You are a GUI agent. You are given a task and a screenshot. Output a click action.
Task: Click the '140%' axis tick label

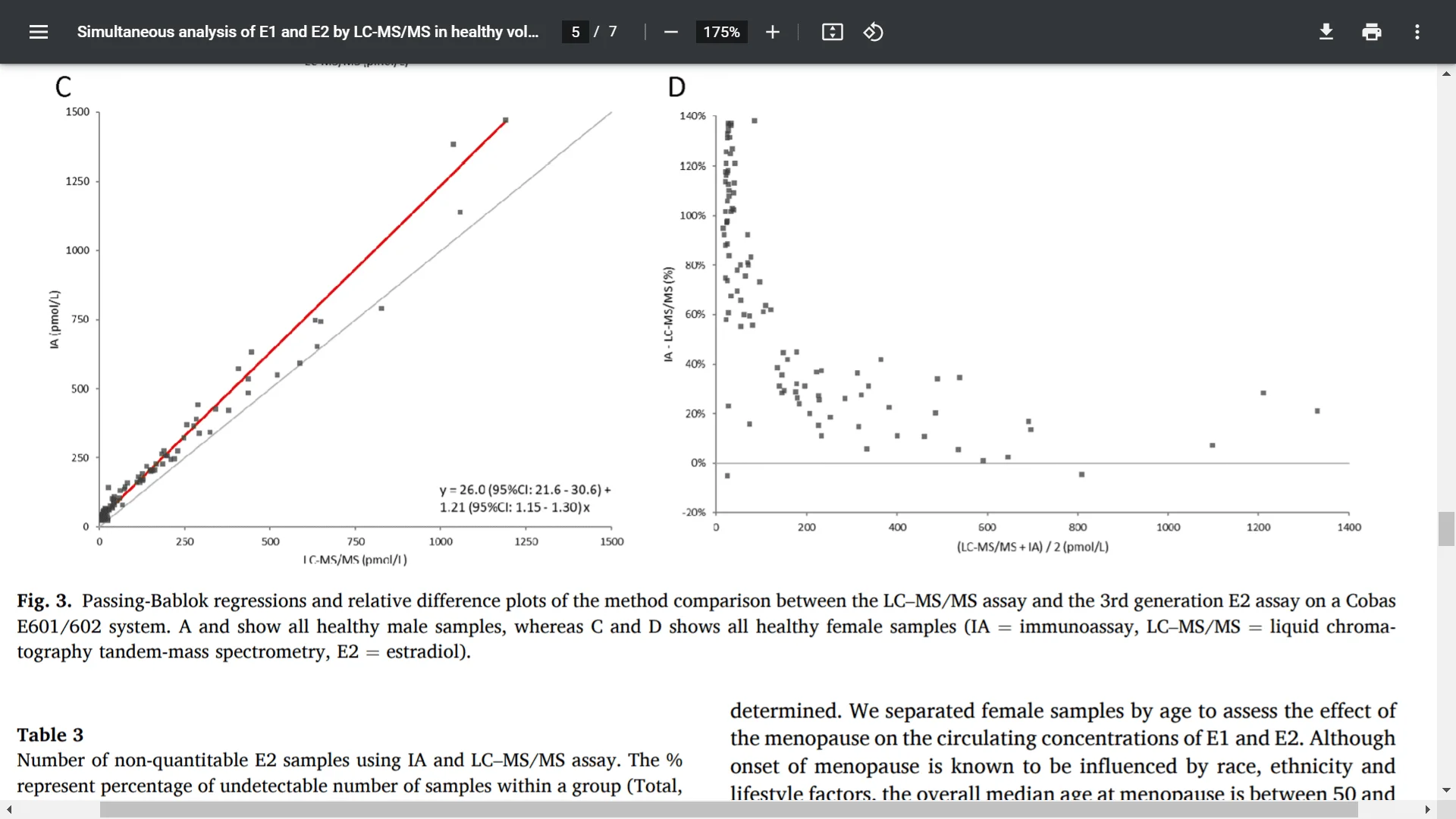pos(692,116)
